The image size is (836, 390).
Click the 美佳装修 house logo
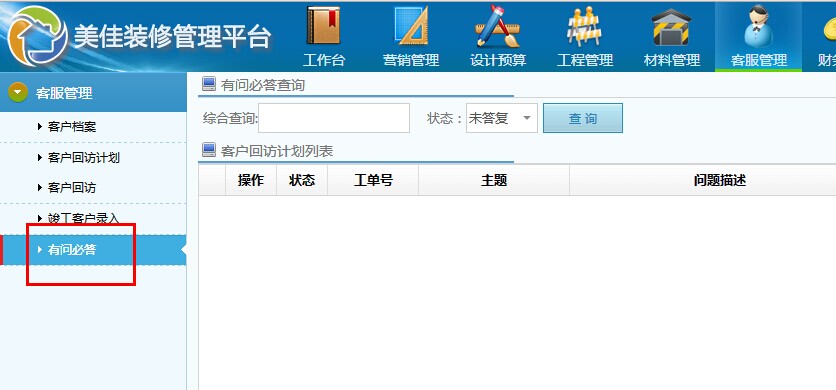coord(37,36)
